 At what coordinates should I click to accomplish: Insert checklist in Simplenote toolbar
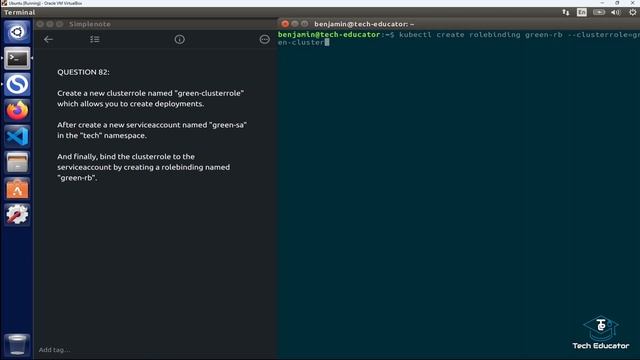(95, 40)
